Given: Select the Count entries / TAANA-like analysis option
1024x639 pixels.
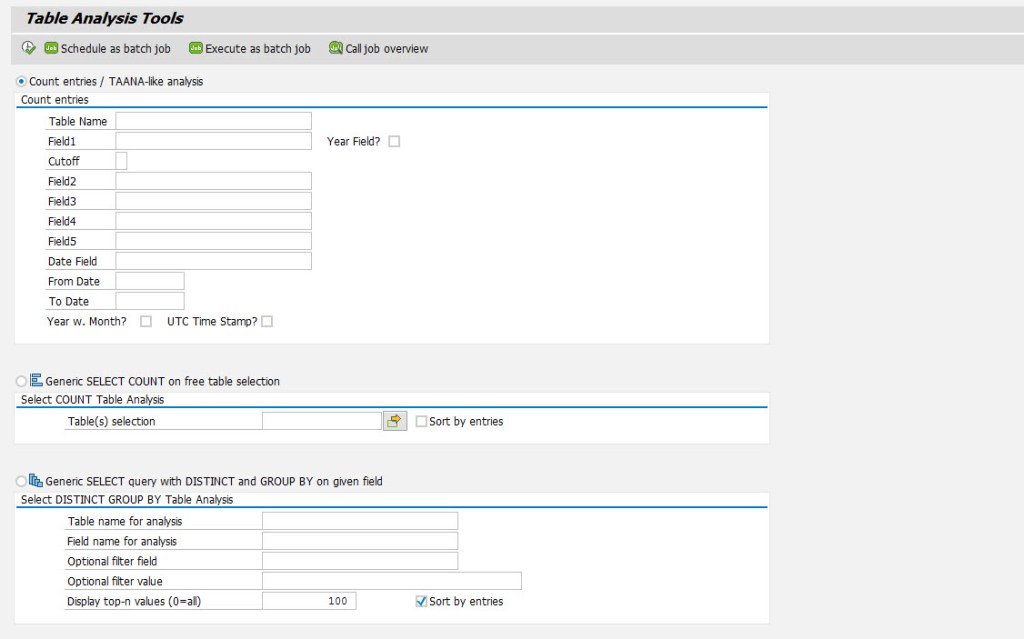Looking at the screenshot, I should [x=21, y=82].
